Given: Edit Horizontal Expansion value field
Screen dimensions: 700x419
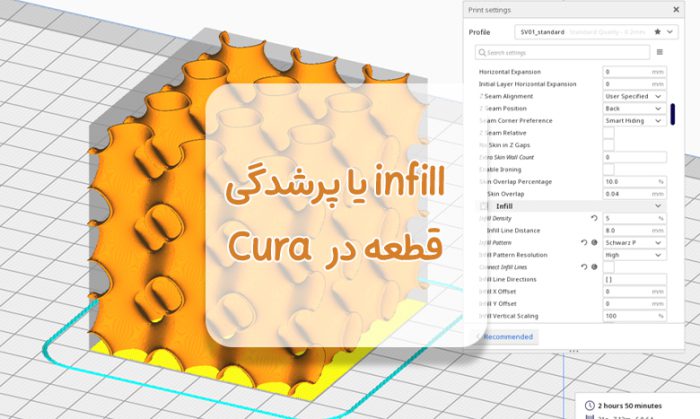Looking at the screenshot, I should tap(634, 71).
